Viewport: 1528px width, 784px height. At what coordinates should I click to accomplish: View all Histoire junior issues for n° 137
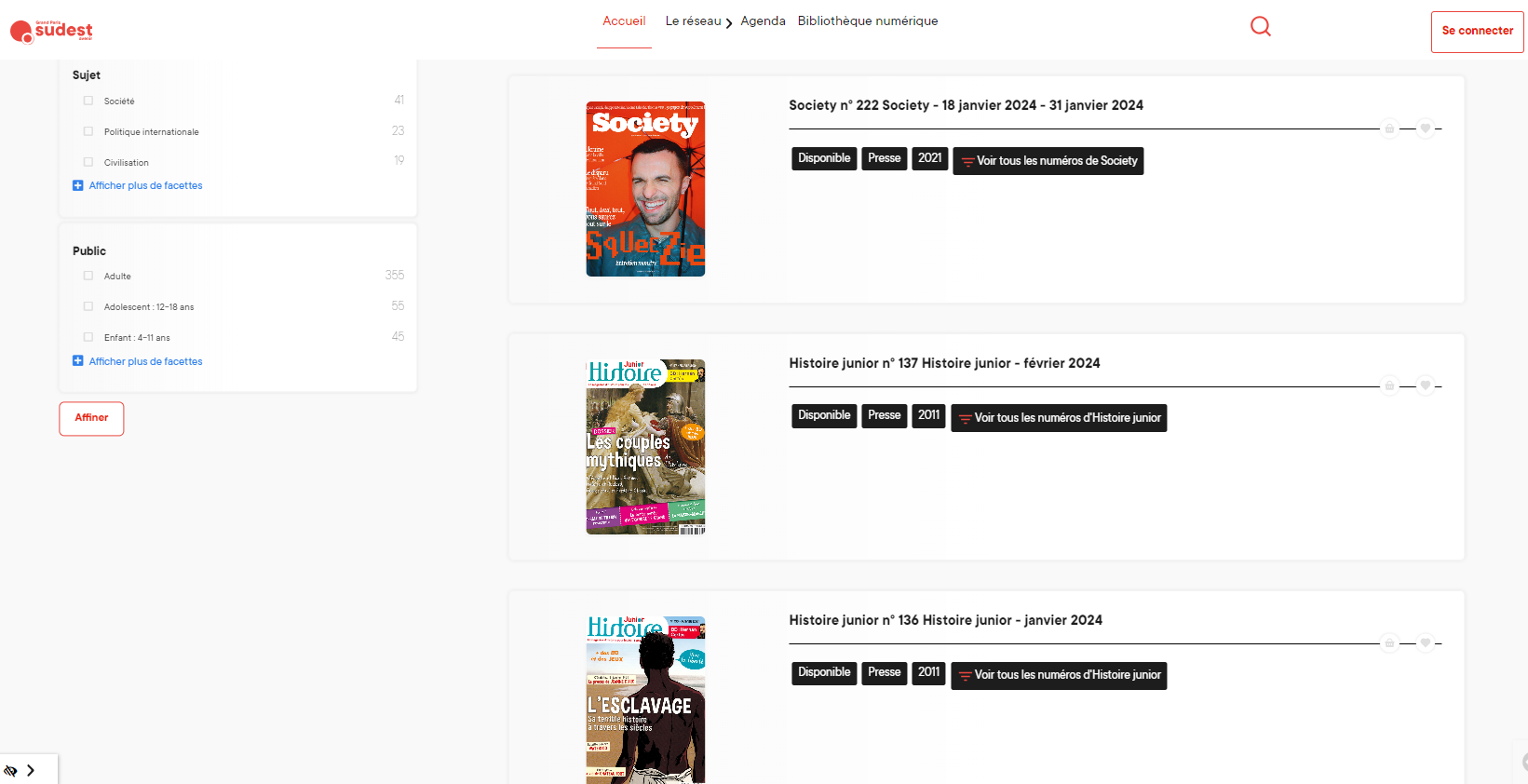[1059, 418]
